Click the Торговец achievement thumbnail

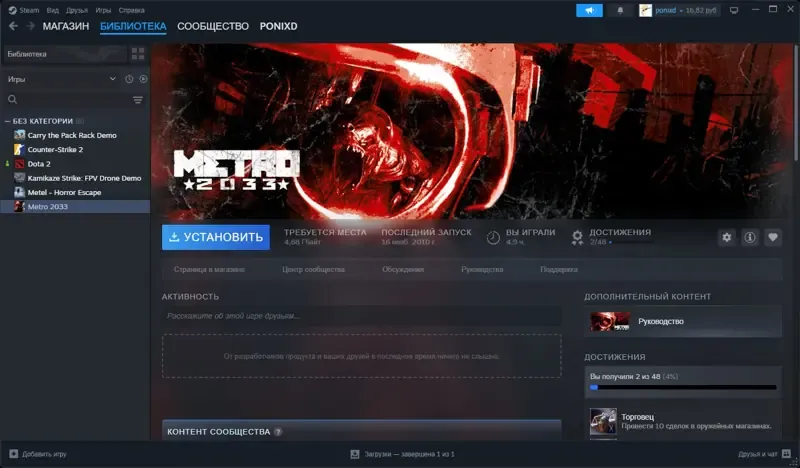603,421
